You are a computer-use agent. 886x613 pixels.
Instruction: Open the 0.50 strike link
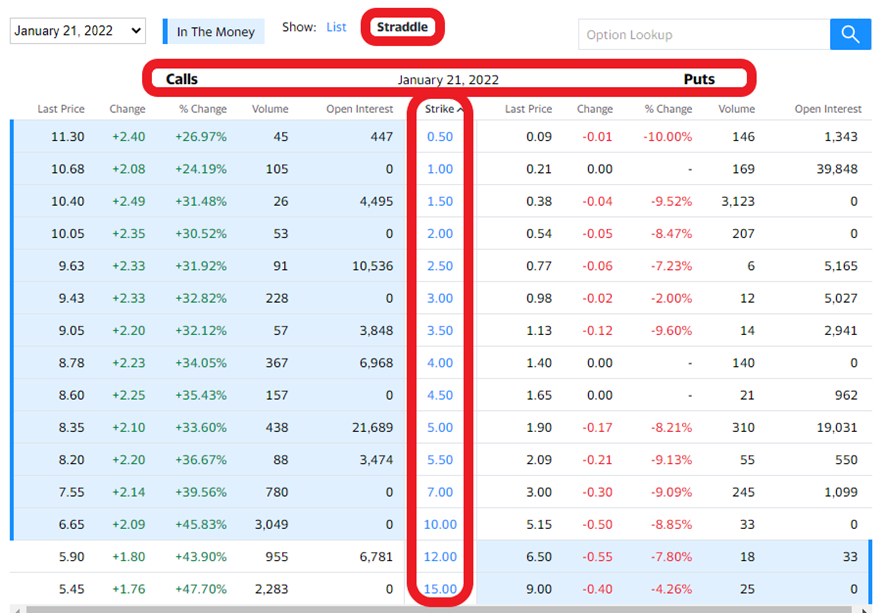pos(440,137)
